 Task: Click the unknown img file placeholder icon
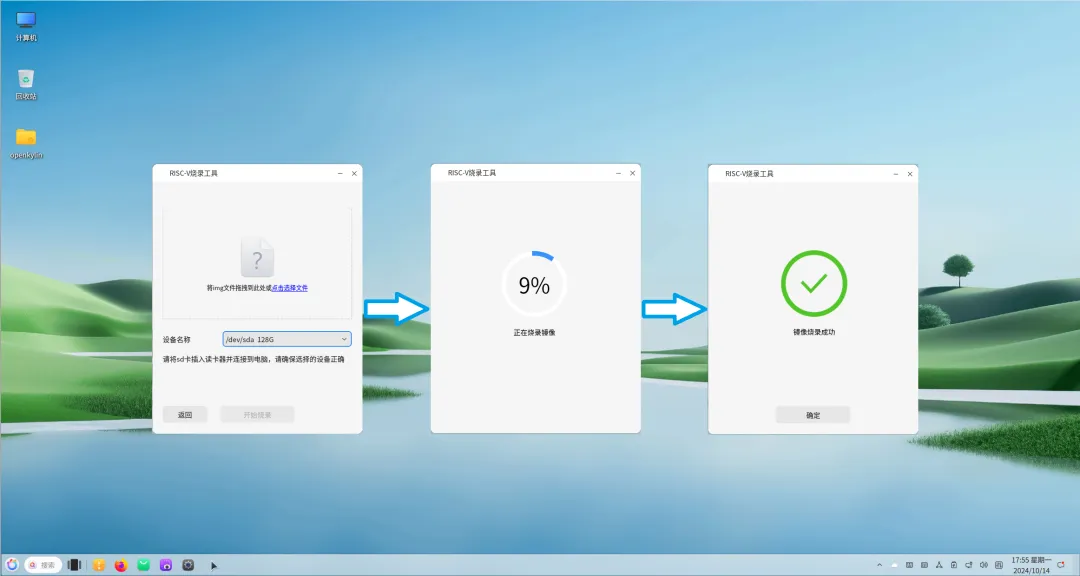(257, 257)
